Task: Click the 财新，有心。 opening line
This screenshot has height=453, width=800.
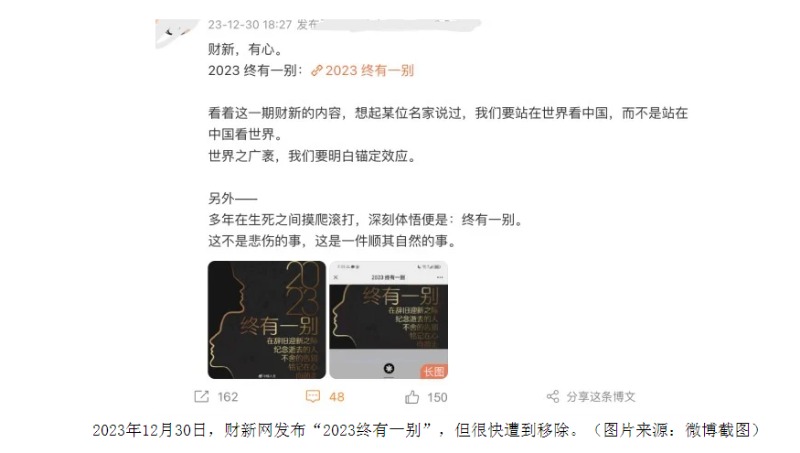Action: click(x=246, y=49)
